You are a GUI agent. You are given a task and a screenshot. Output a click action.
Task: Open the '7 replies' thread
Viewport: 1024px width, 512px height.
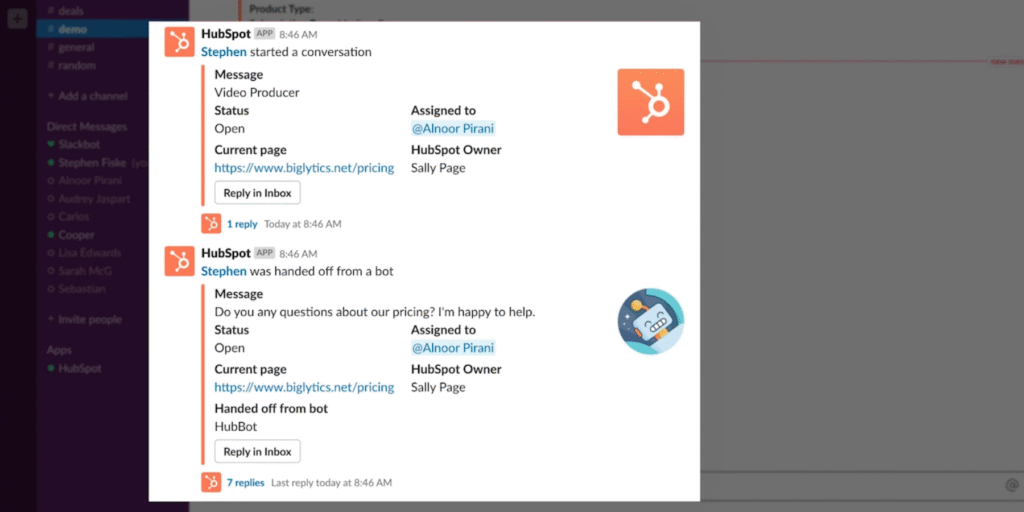coord(246,483)
